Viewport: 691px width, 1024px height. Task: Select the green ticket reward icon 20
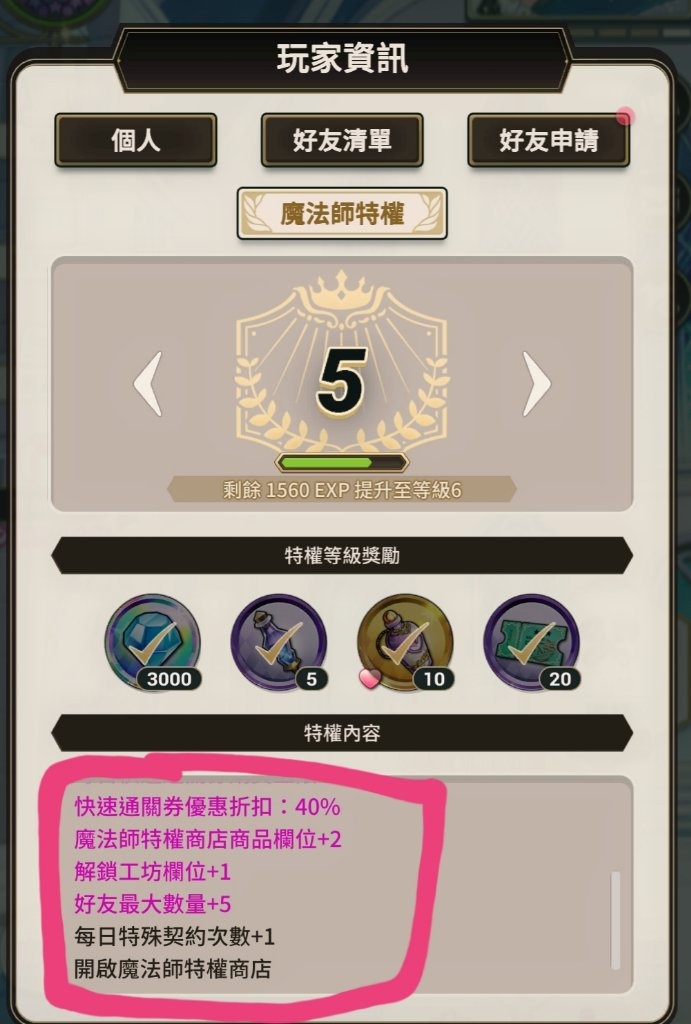(x=532, y=642)
